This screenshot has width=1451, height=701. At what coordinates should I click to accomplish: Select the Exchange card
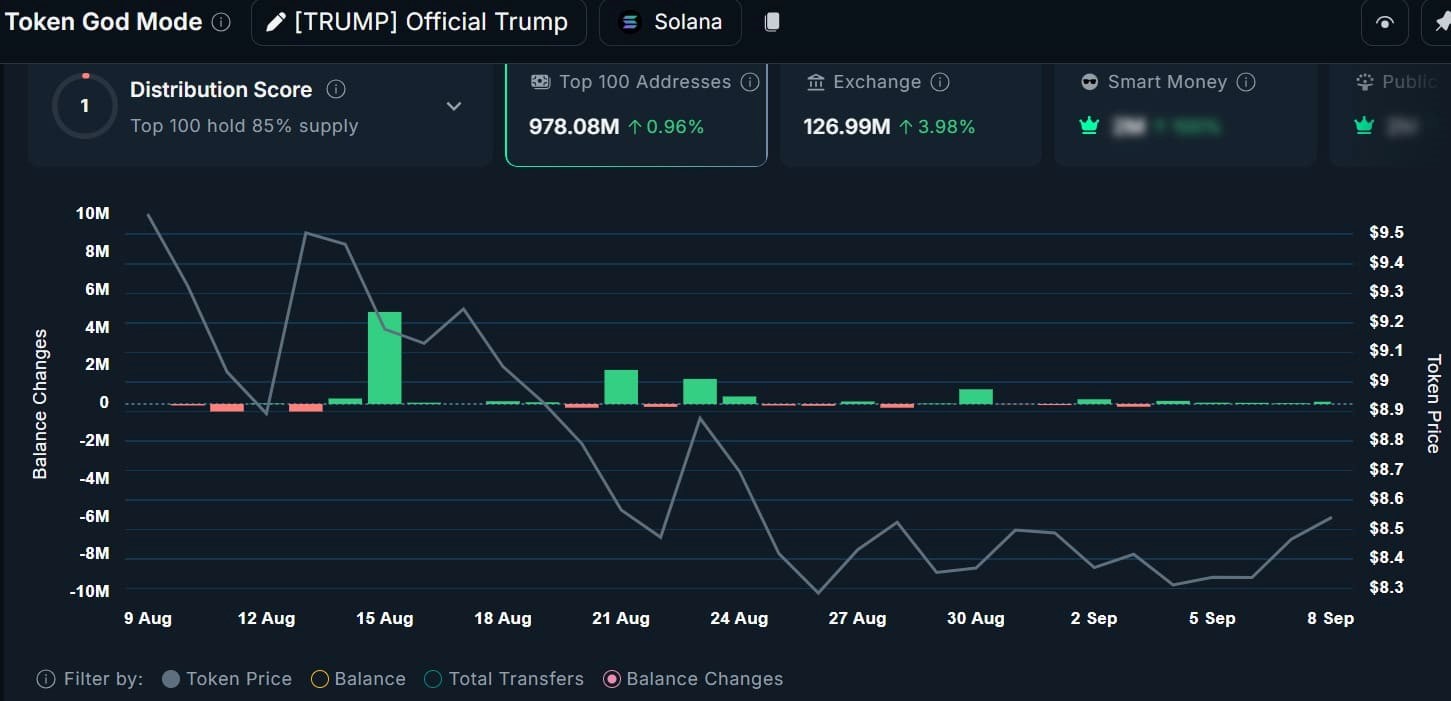(x=910, y=113)
